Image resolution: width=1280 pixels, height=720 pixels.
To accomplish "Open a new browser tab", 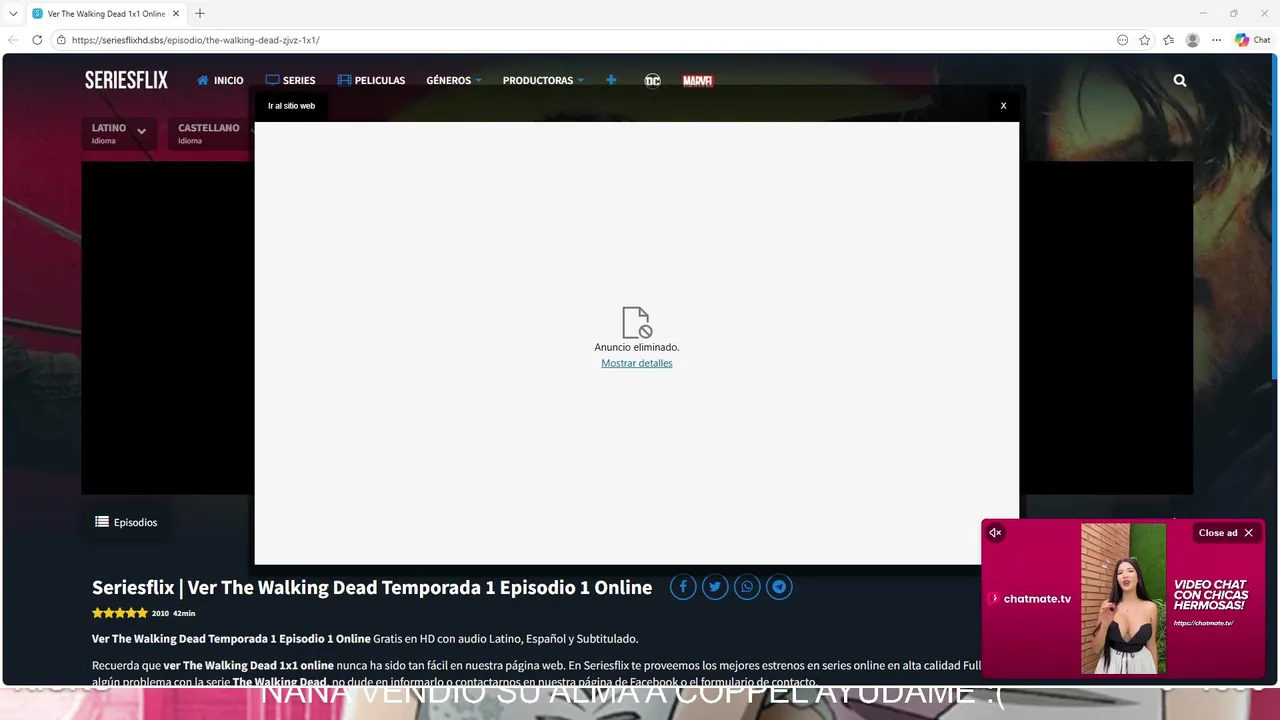I will pos(200,13).
